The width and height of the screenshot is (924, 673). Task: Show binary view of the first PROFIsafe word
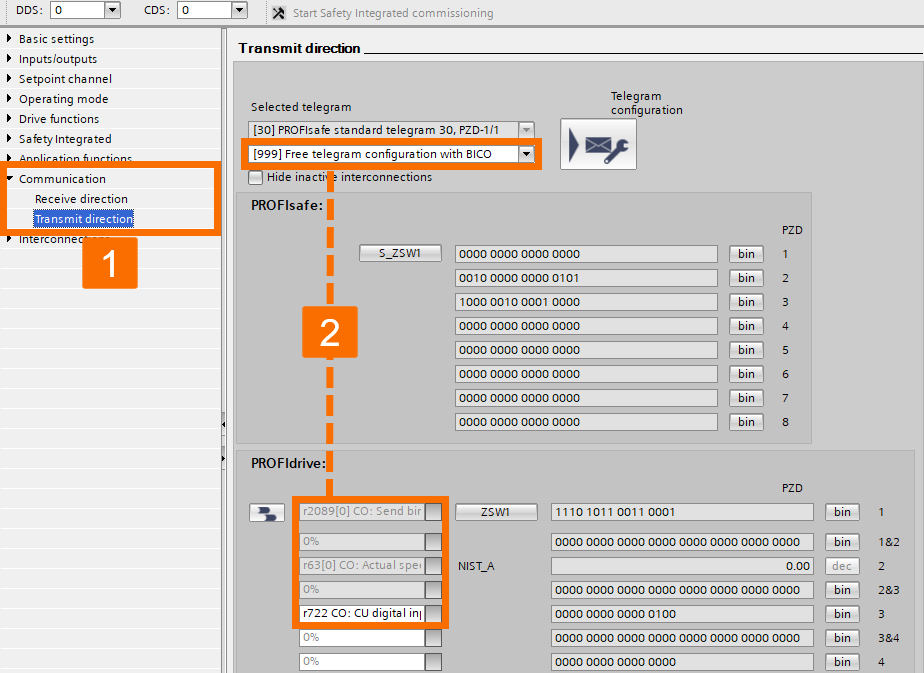(x=745, y=253)
